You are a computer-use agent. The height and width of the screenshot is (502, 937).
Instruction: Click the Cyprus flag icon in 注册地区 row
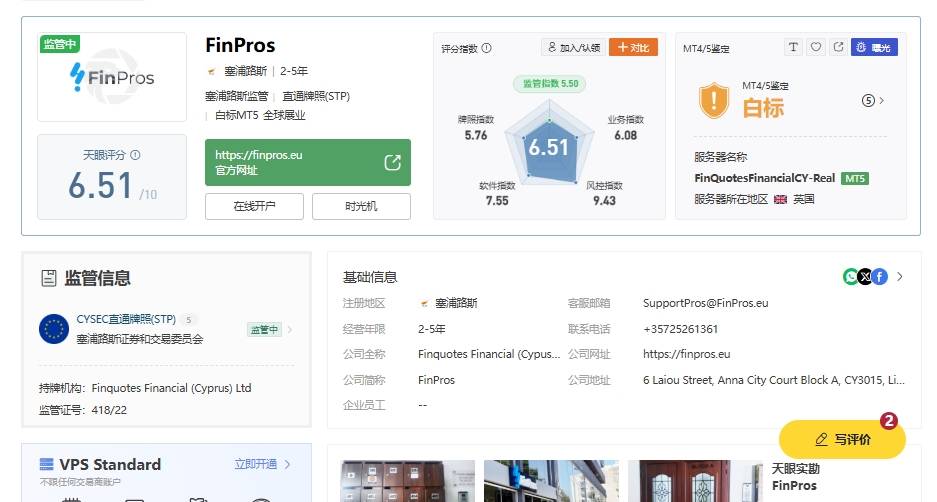click(x=424, y=304)
